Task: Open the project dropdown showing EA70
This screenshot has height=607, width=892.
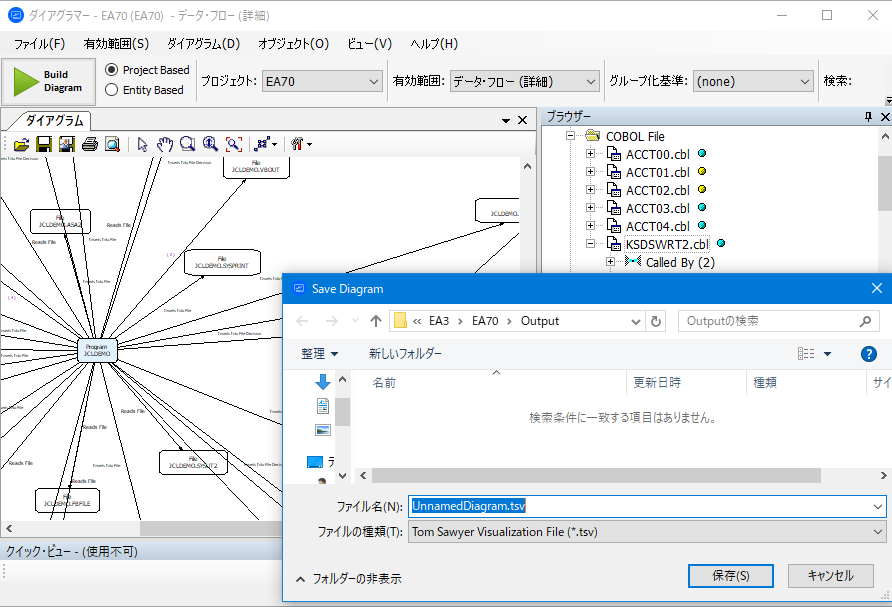Action: pos(323,81)
